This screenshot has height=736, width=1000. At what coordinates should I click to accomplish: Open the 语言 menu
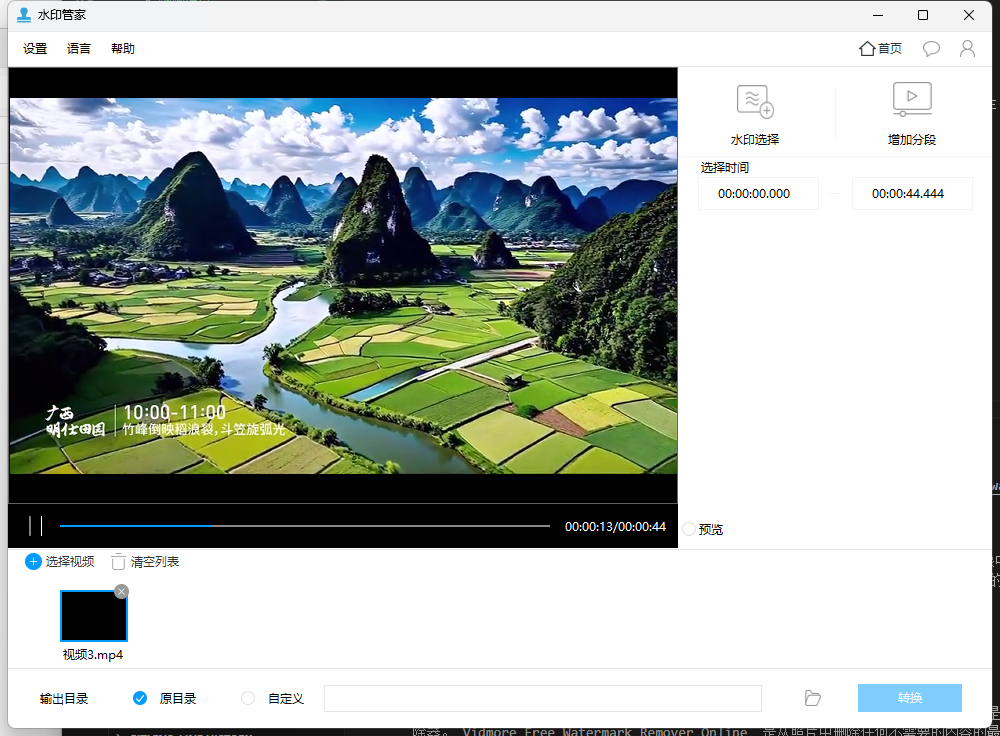pos(78,48)
